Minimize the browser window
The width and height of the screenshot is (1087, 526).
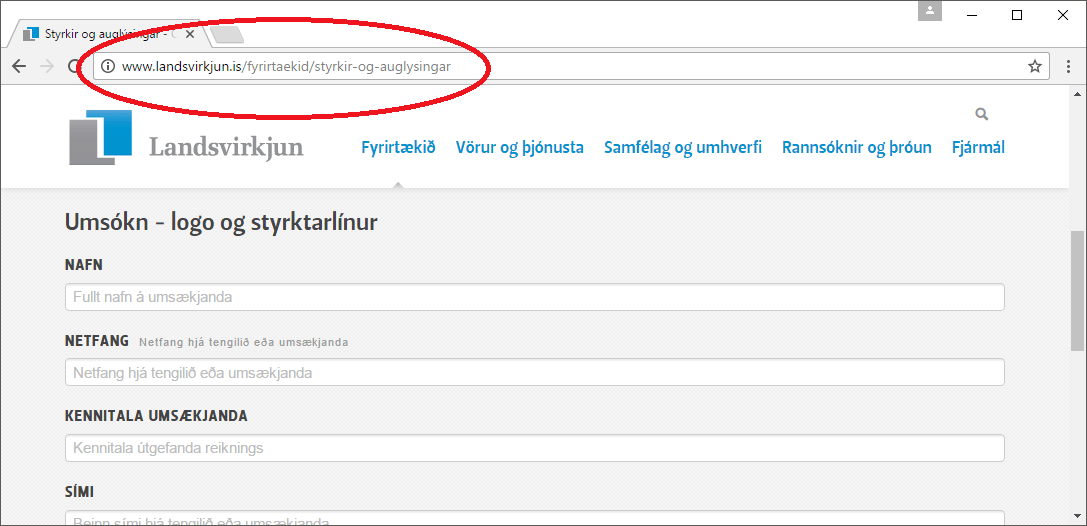972,15
